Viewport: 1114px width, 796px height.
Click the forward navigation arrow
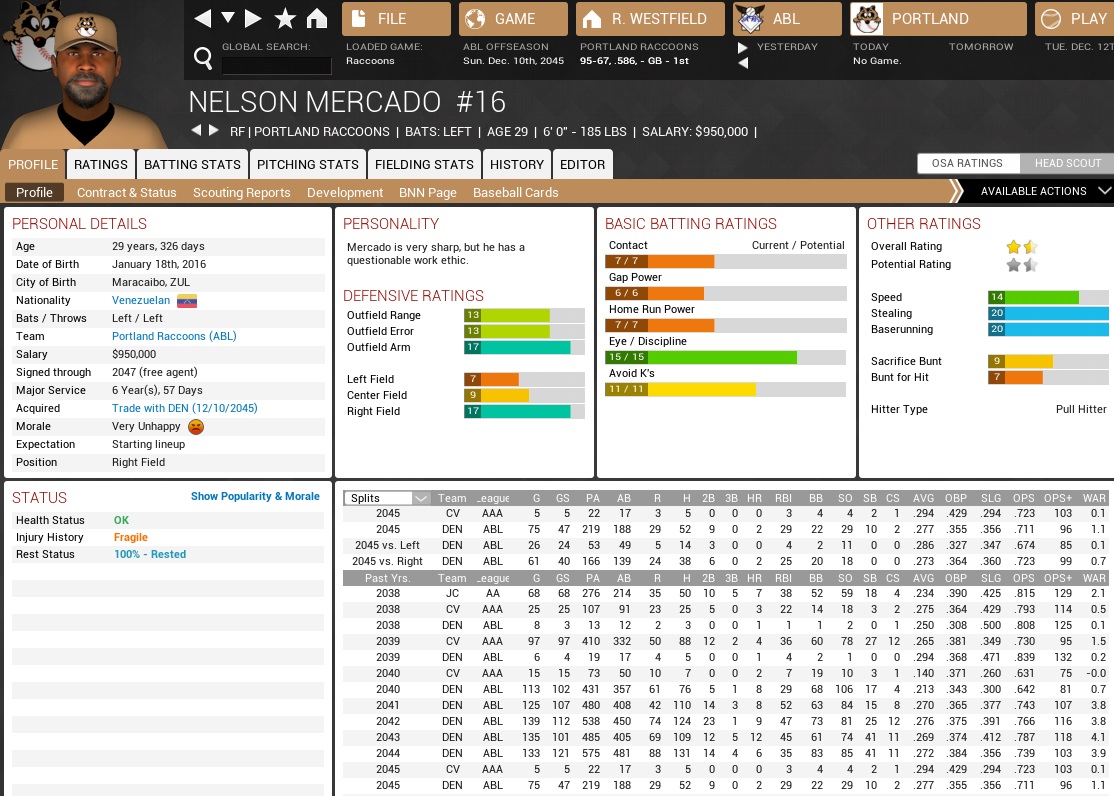pyautogui.click(x=253, y=19)
